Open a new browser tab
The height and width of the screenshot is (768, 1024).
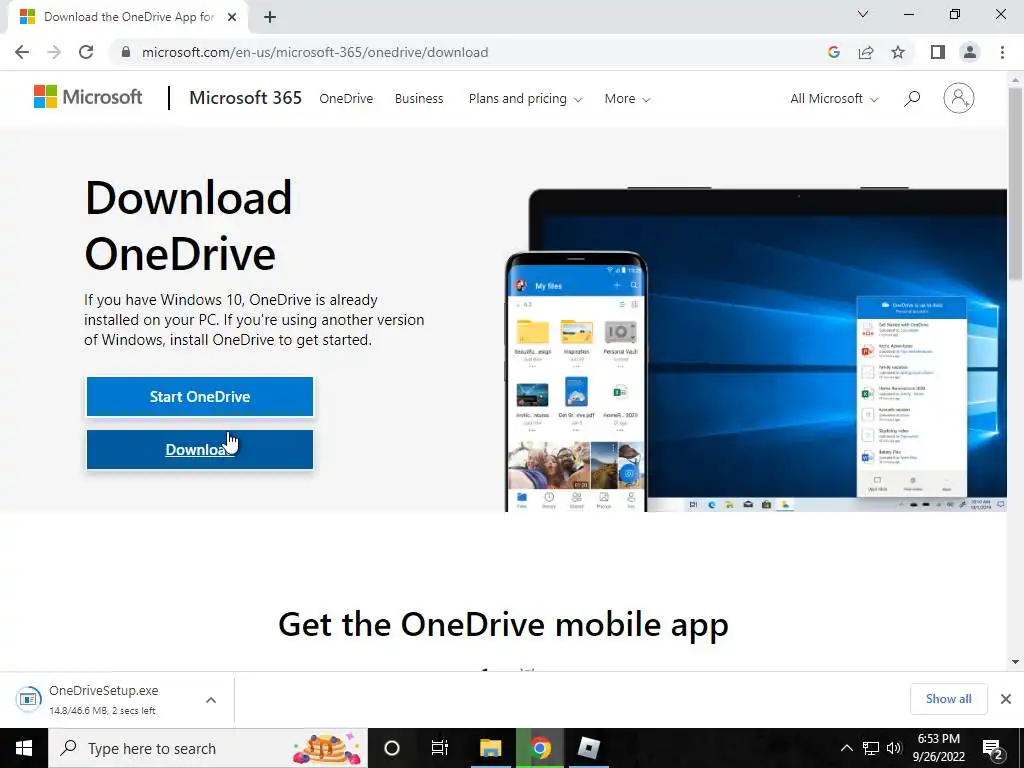point(270,18)
